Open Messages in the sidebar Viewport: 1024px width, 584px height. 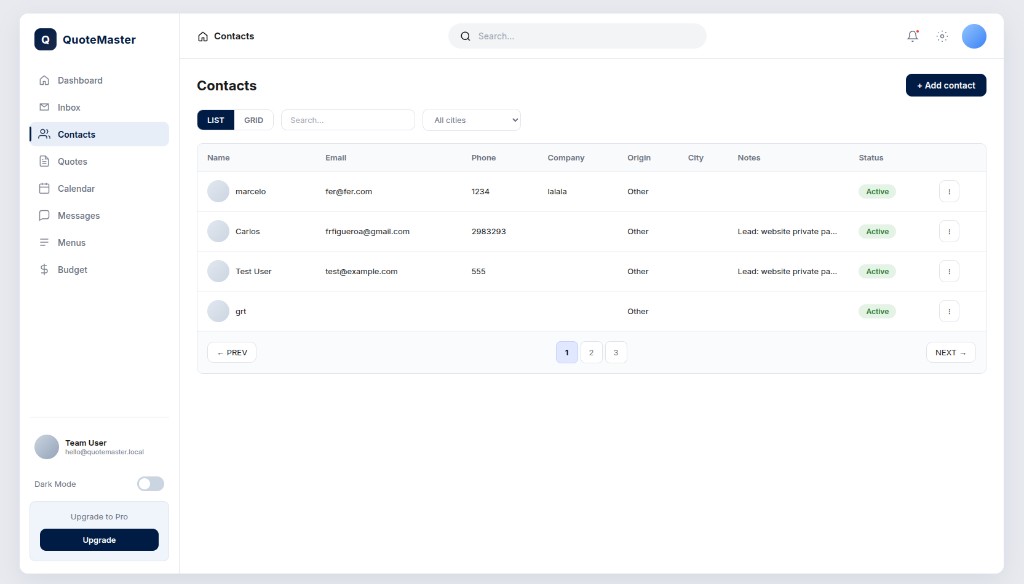click(x=78, y=215)
